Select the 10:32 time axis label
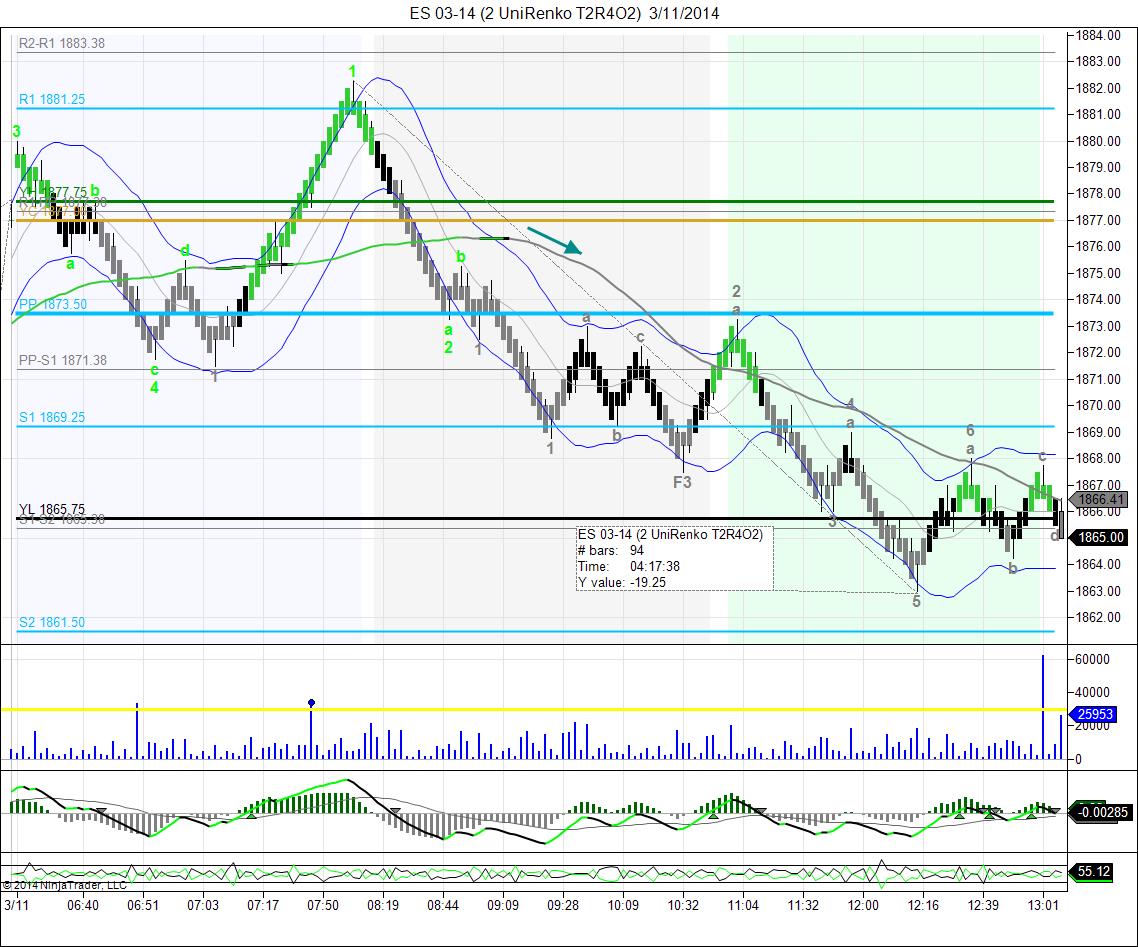 pos(683,905)
